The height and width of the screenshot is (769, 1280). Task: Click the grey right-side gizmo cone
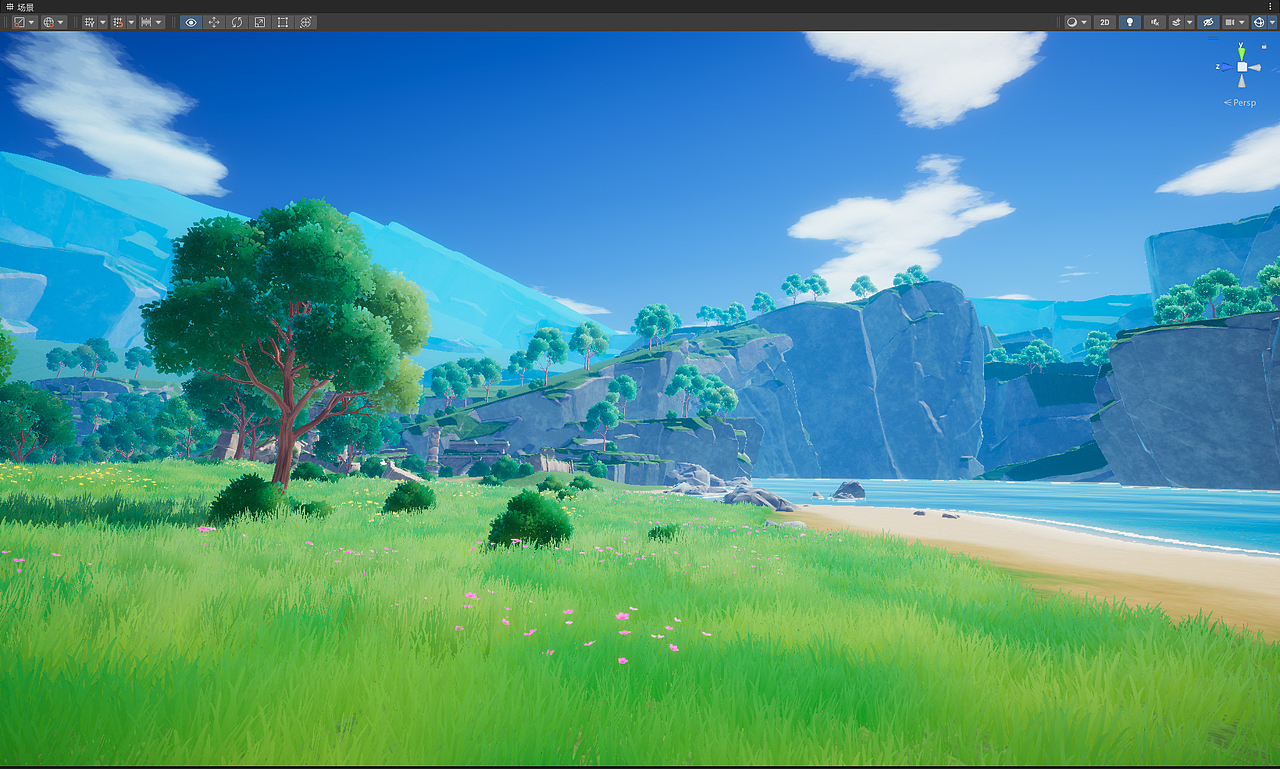tap(1255, 68)
